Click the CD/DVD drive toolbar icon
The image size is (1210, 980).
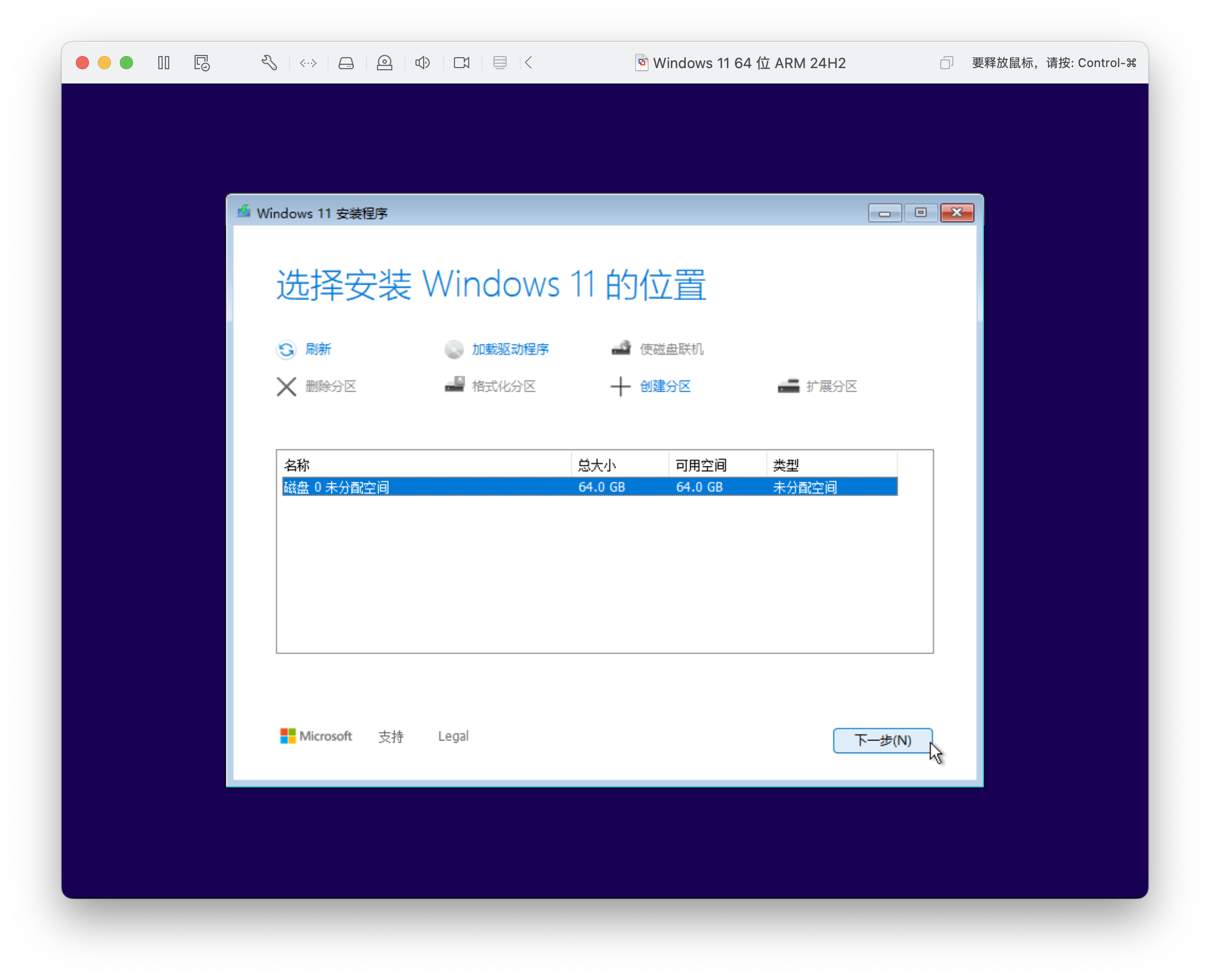click(385, 63)
